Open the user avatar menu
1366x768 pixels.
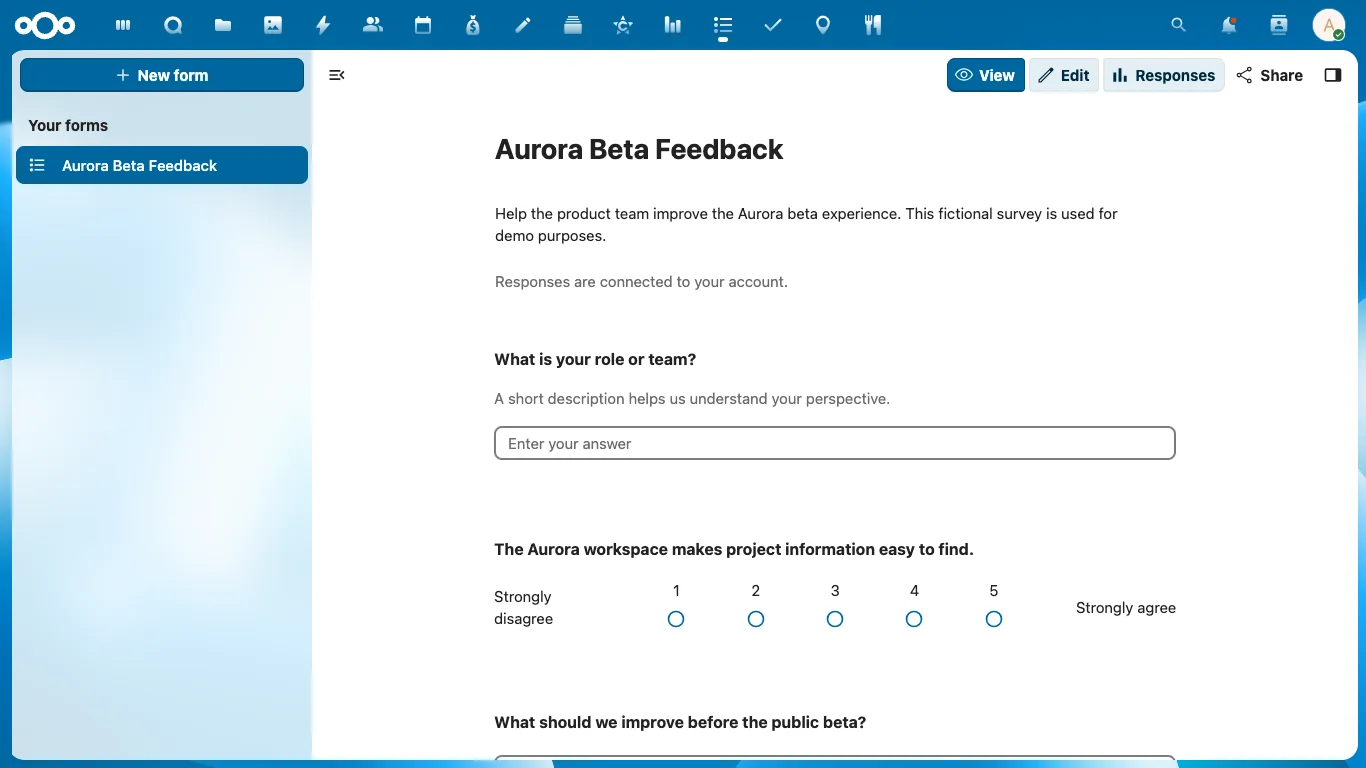point(1329,25)
